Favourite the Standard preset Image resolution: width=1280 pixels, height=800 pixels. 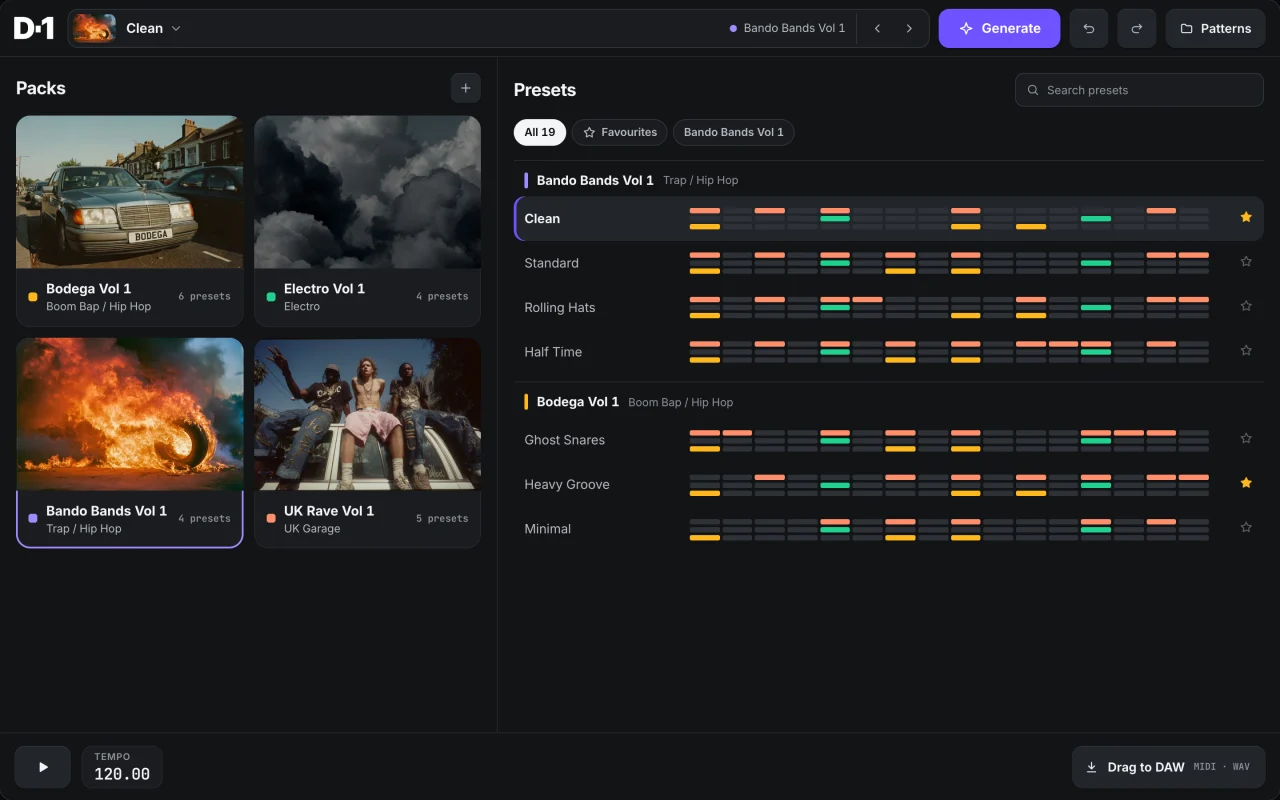click(x=1246, y=262)
